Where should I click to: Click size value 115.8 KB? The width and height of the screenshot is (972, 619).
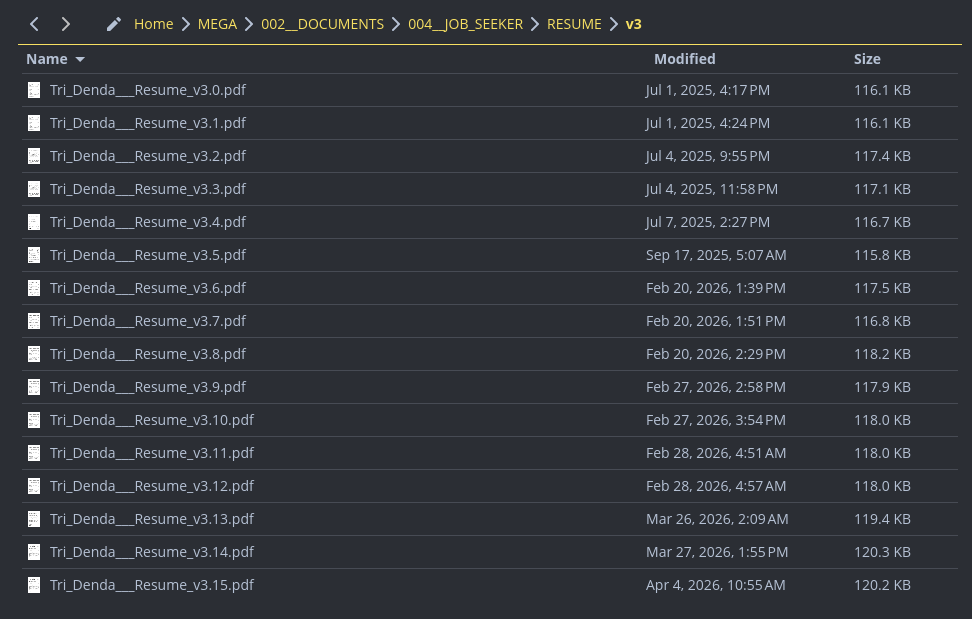(x=882, y=255)
